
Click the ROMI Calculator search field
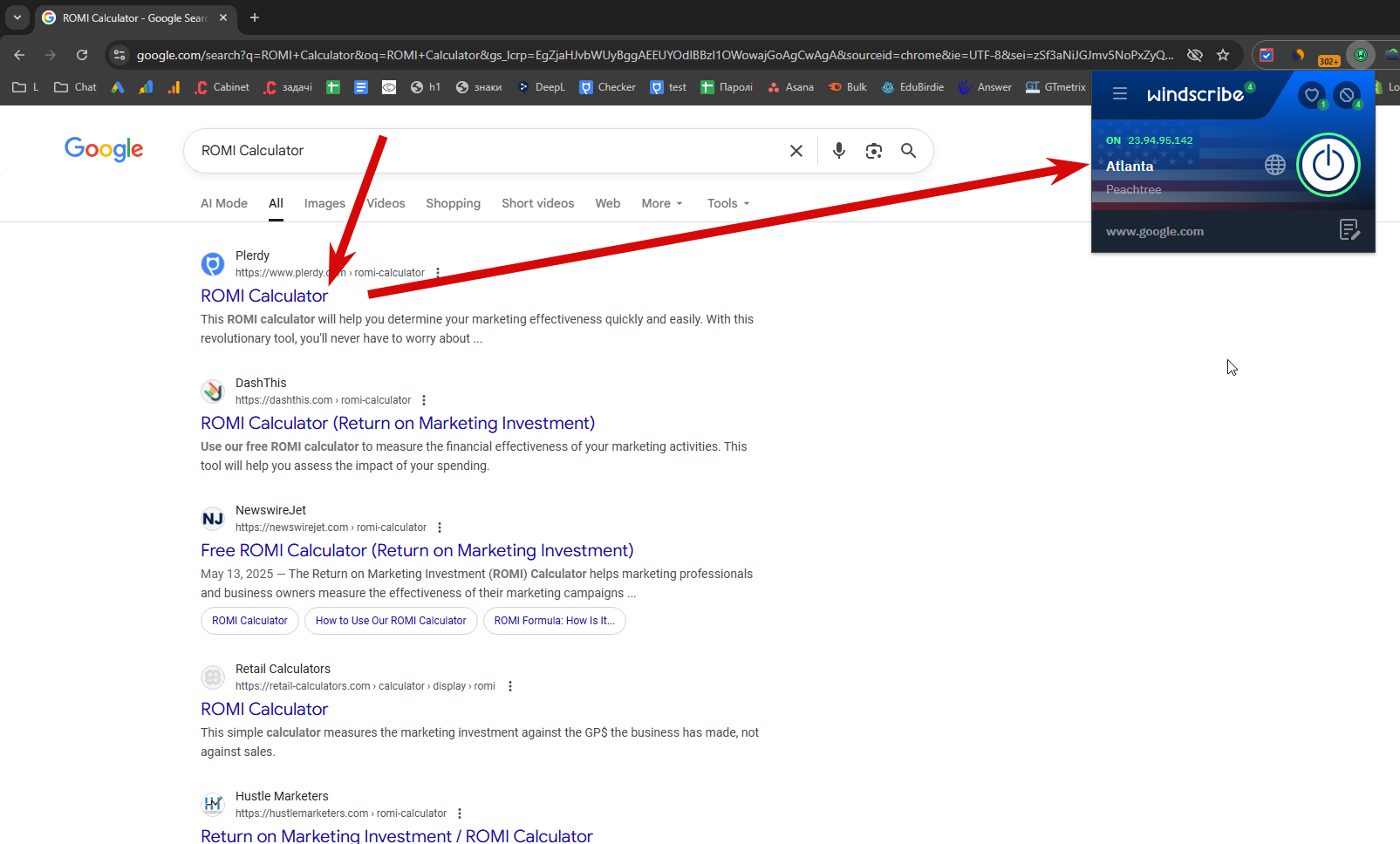point(488,151)
